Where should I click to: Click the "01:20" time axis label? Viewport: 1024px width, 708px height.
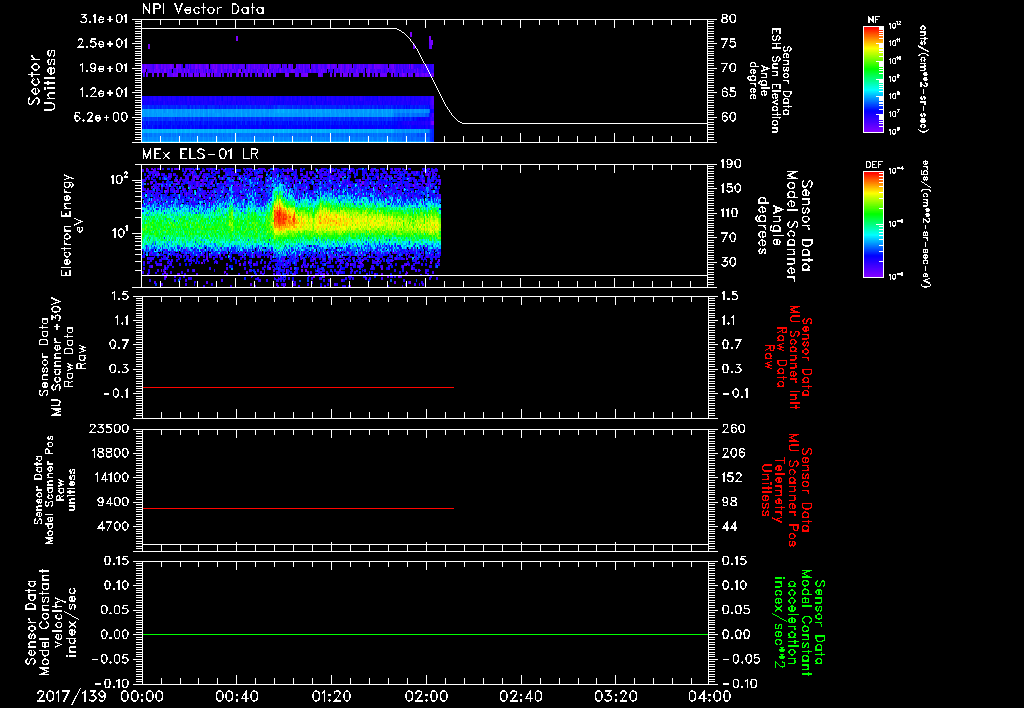(x=331, y=696)
